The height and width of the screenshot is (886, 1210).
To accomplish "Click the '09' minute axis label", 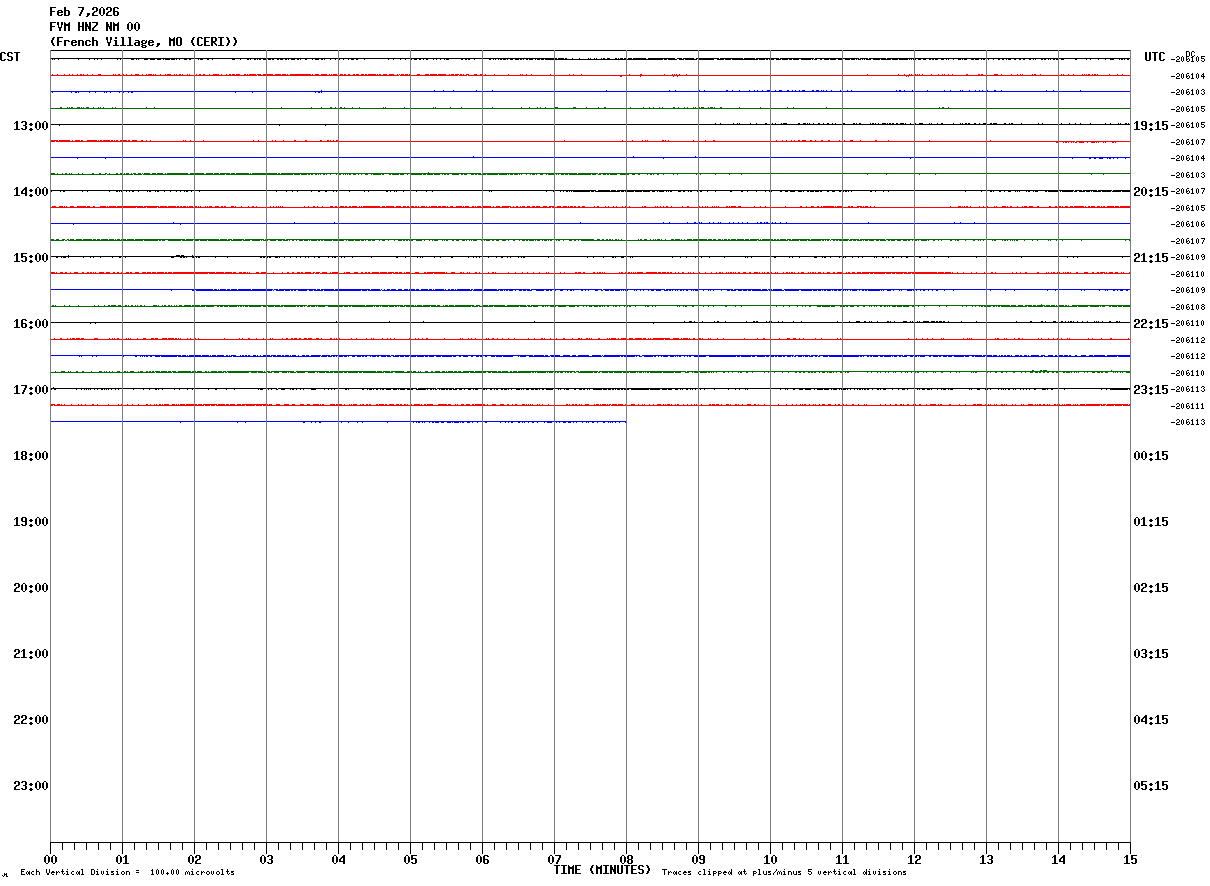I will point(698,859).
